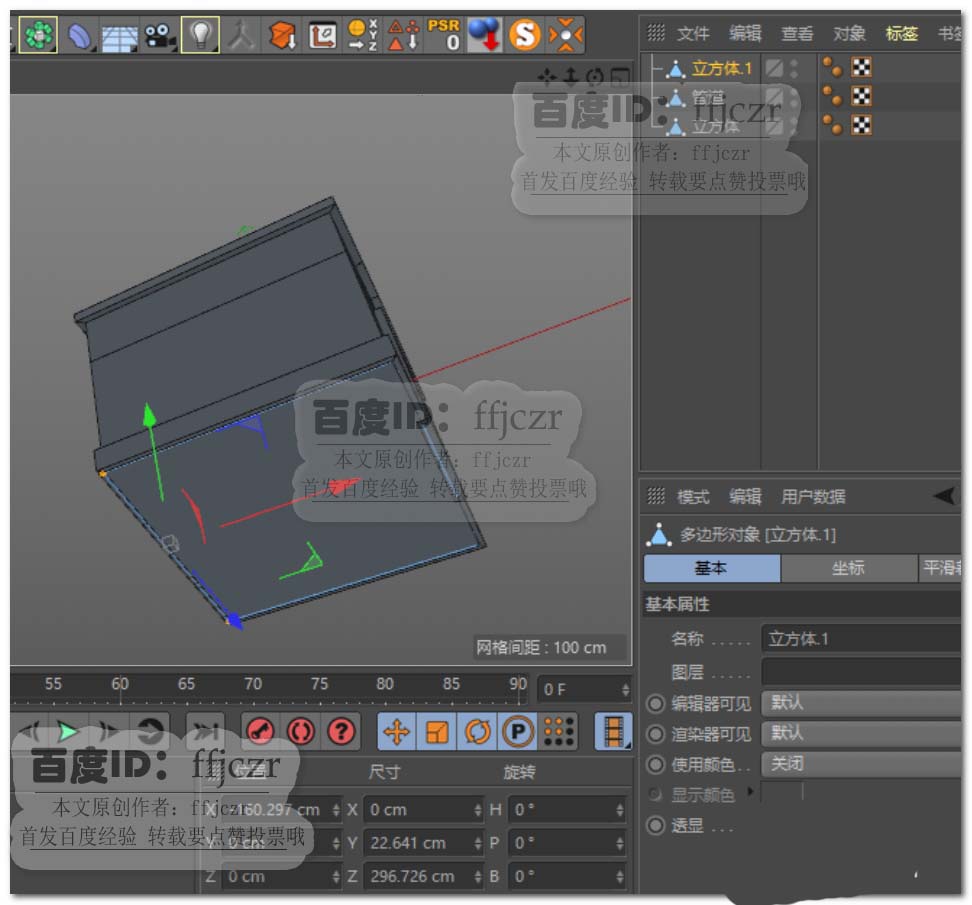Open 对象 menu in object manager
Screen dimensions: 972x905
click(849, 33)
